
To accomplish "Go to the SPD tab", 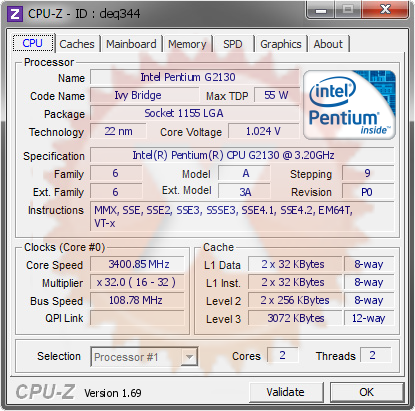I will (x=233, y=44).
